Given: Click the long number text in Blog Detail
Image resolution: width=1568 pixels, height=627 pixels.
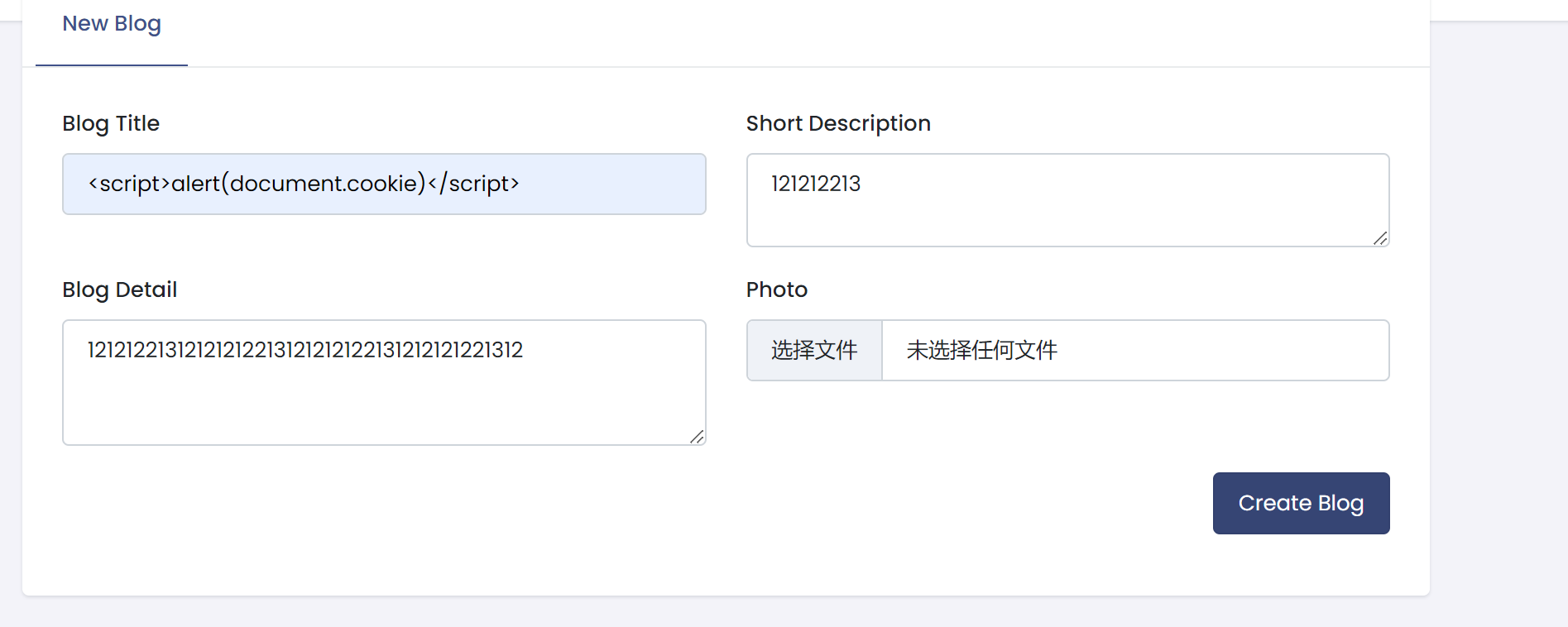Looking at the screenshot, I should click(x=304, y=350).
